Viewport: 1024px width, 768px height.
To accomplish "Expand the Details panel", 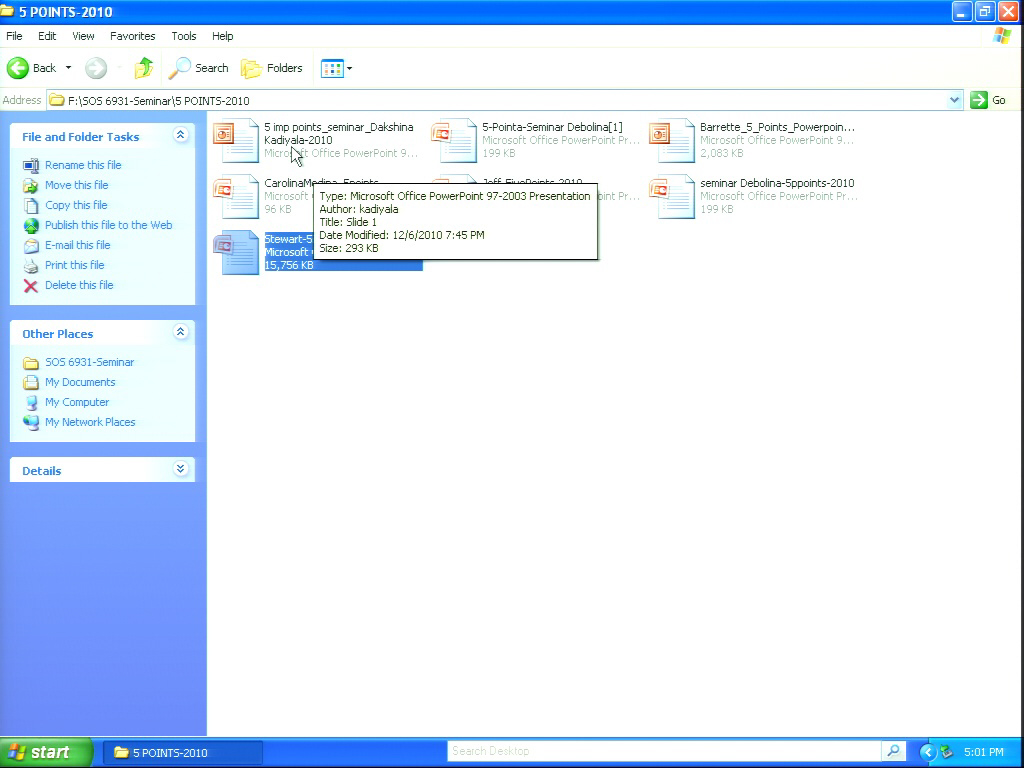I will coord(181,469).
